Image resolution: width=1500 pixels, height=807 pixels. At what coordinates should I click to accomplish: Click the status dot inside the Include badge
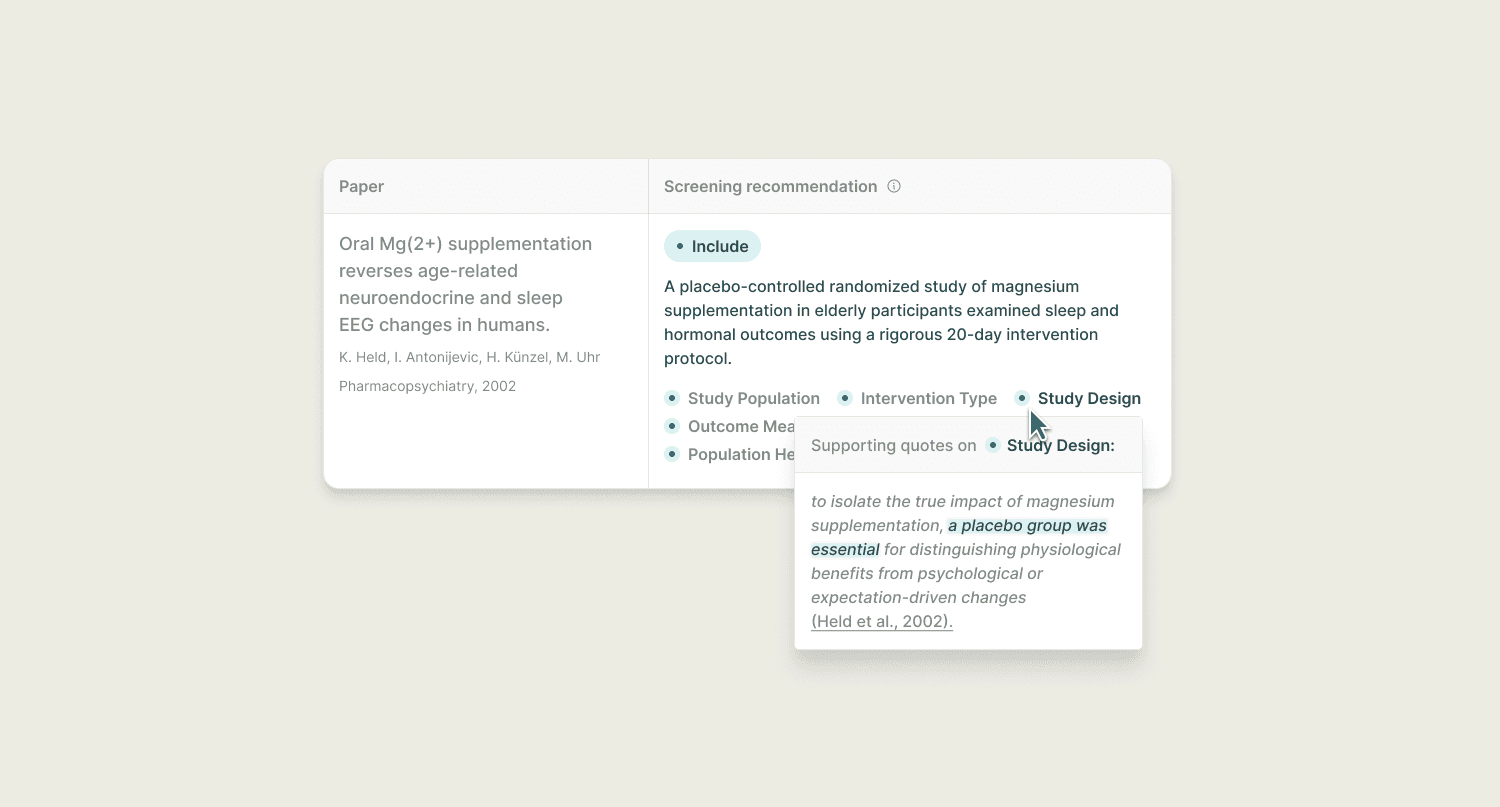coord(680,246)
